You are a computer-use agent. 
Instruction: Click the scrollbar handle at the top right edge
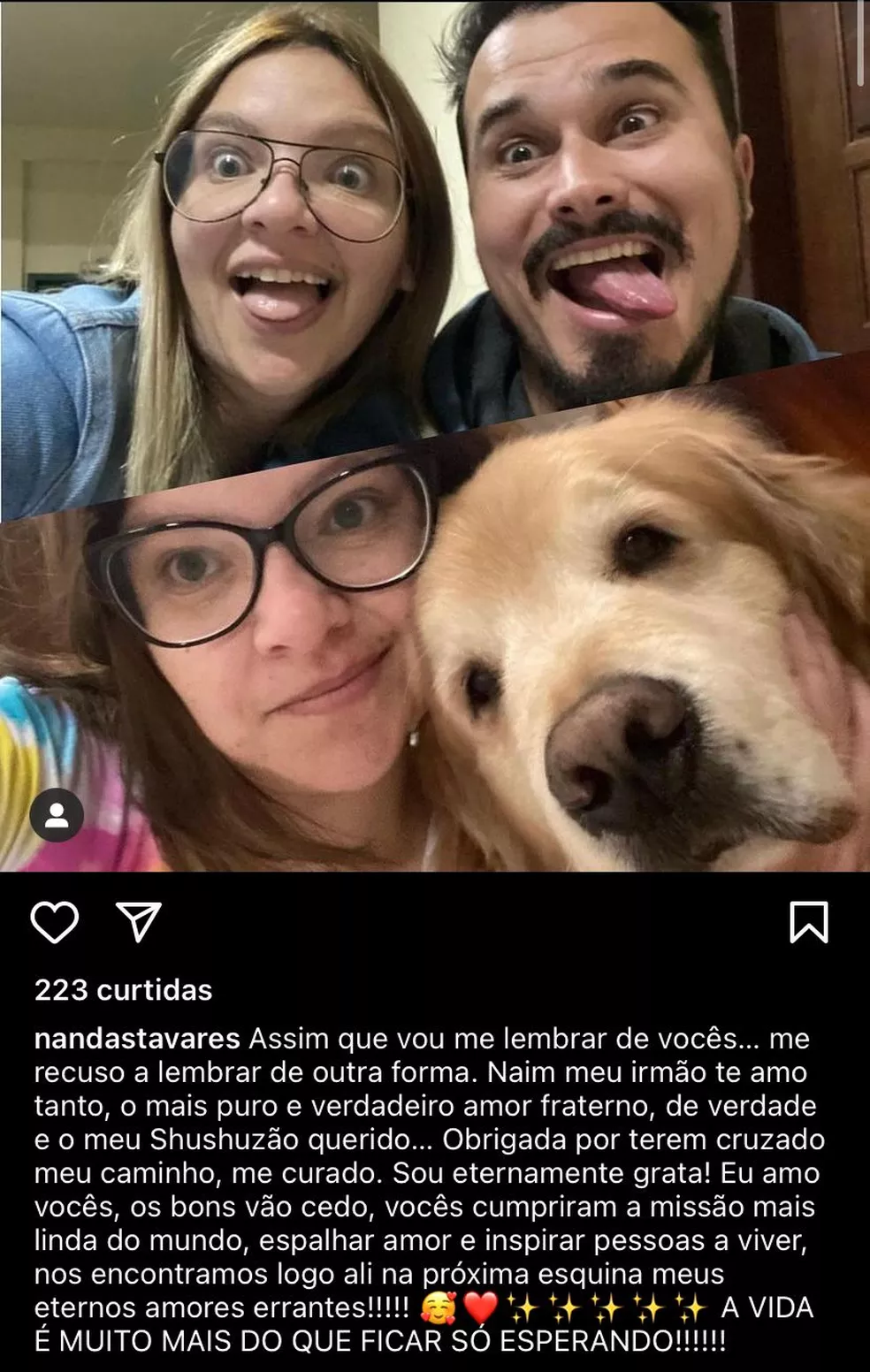(x=862, y=42)
